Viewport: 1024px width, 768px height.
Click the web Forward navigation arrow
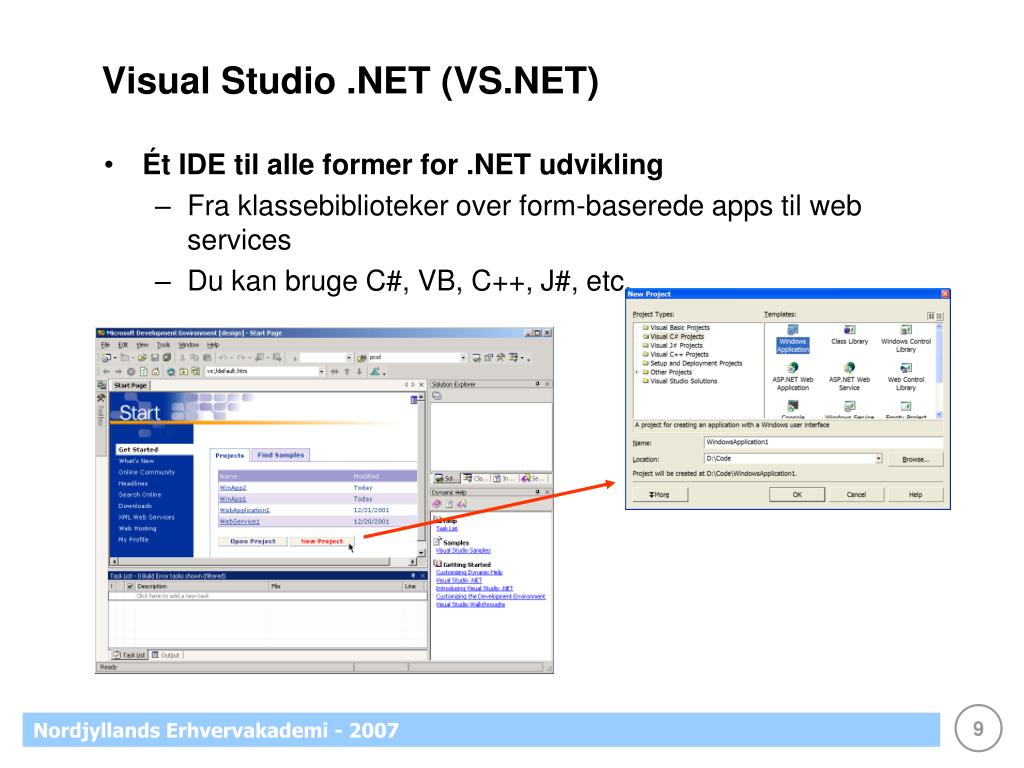[118, 372]
